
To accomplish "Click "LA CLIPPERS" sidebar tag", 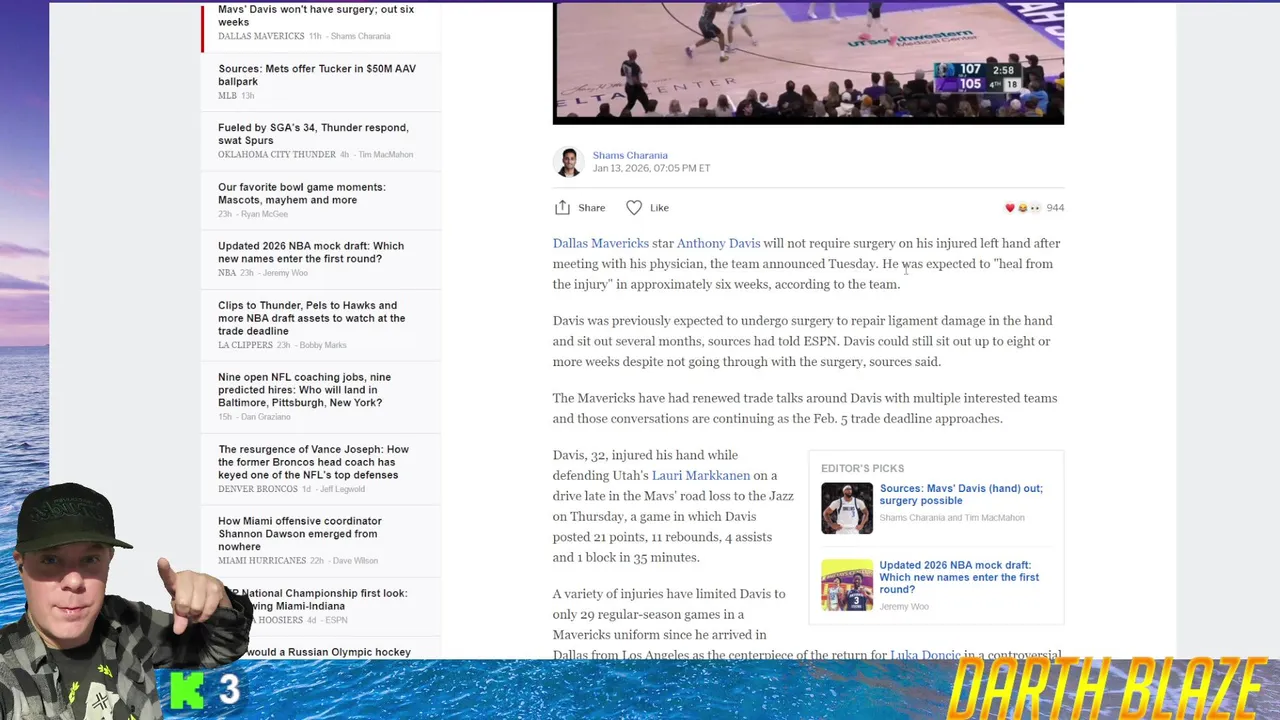I will click(x=245, y=345).
